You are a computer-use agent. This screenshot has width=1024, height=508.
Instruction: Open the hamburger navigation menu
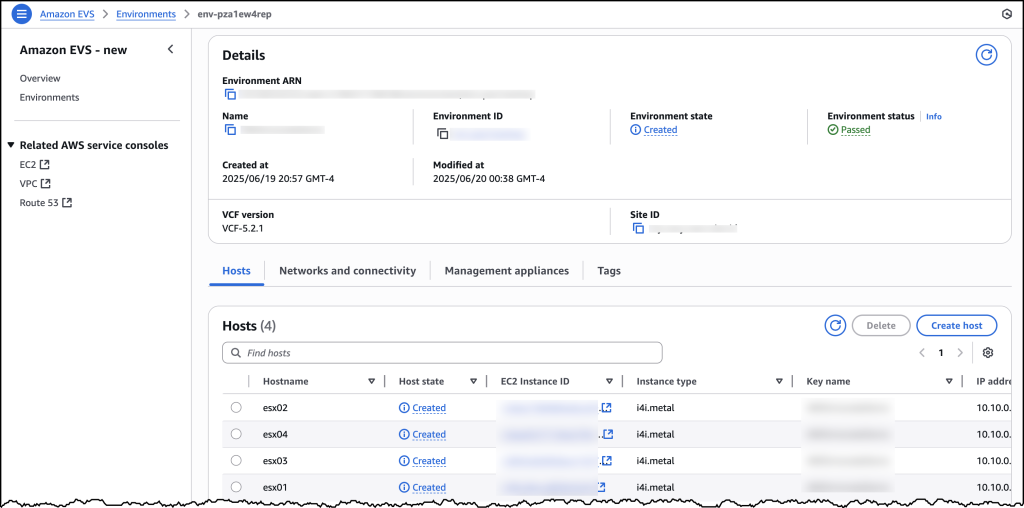tap(21, 14)
